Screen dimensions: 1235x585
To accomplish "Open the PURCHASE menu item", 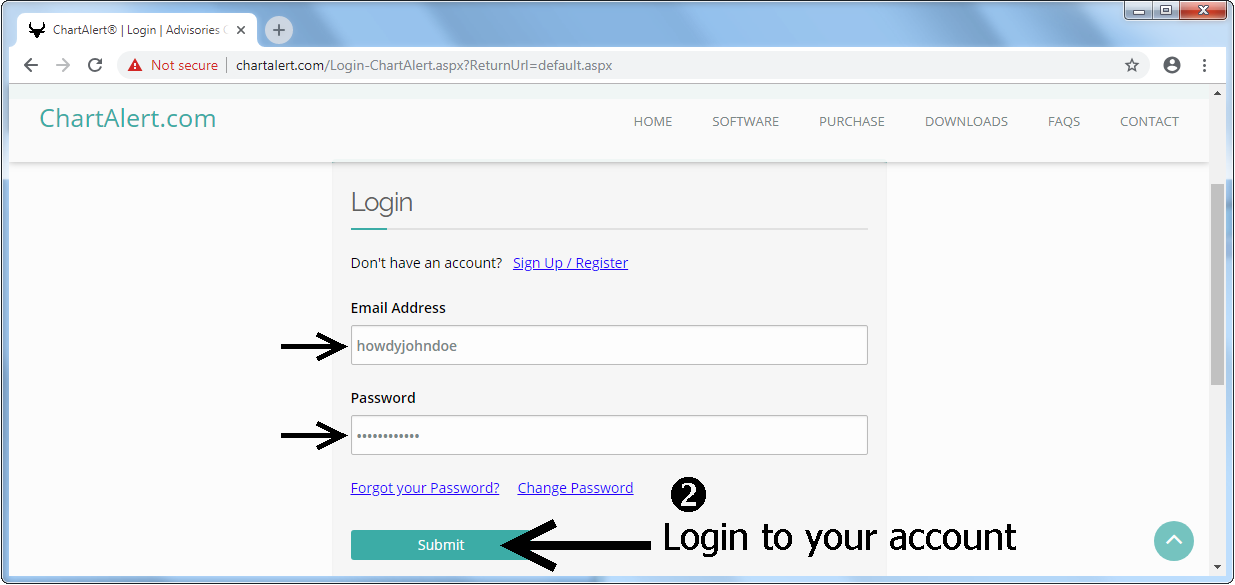I will tap(852, 122).
